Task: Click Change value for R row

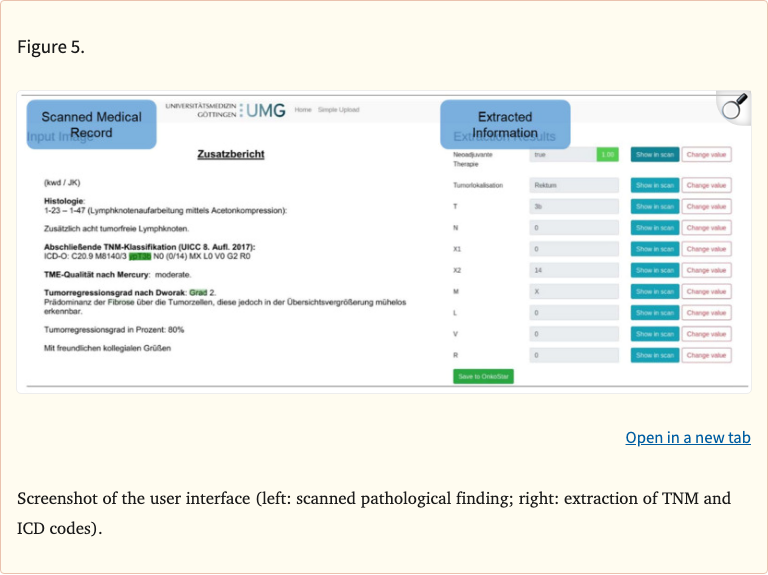Action: tap(706, 355)
